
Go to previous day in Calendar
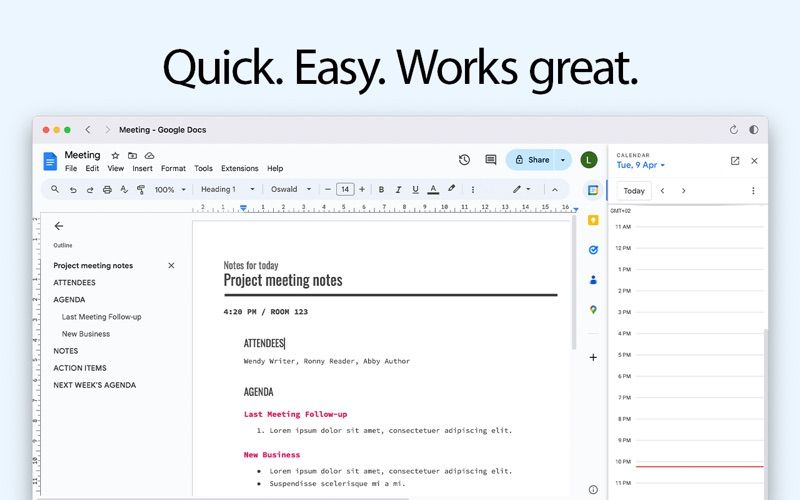pyautogui.click(x=662, y=191)
